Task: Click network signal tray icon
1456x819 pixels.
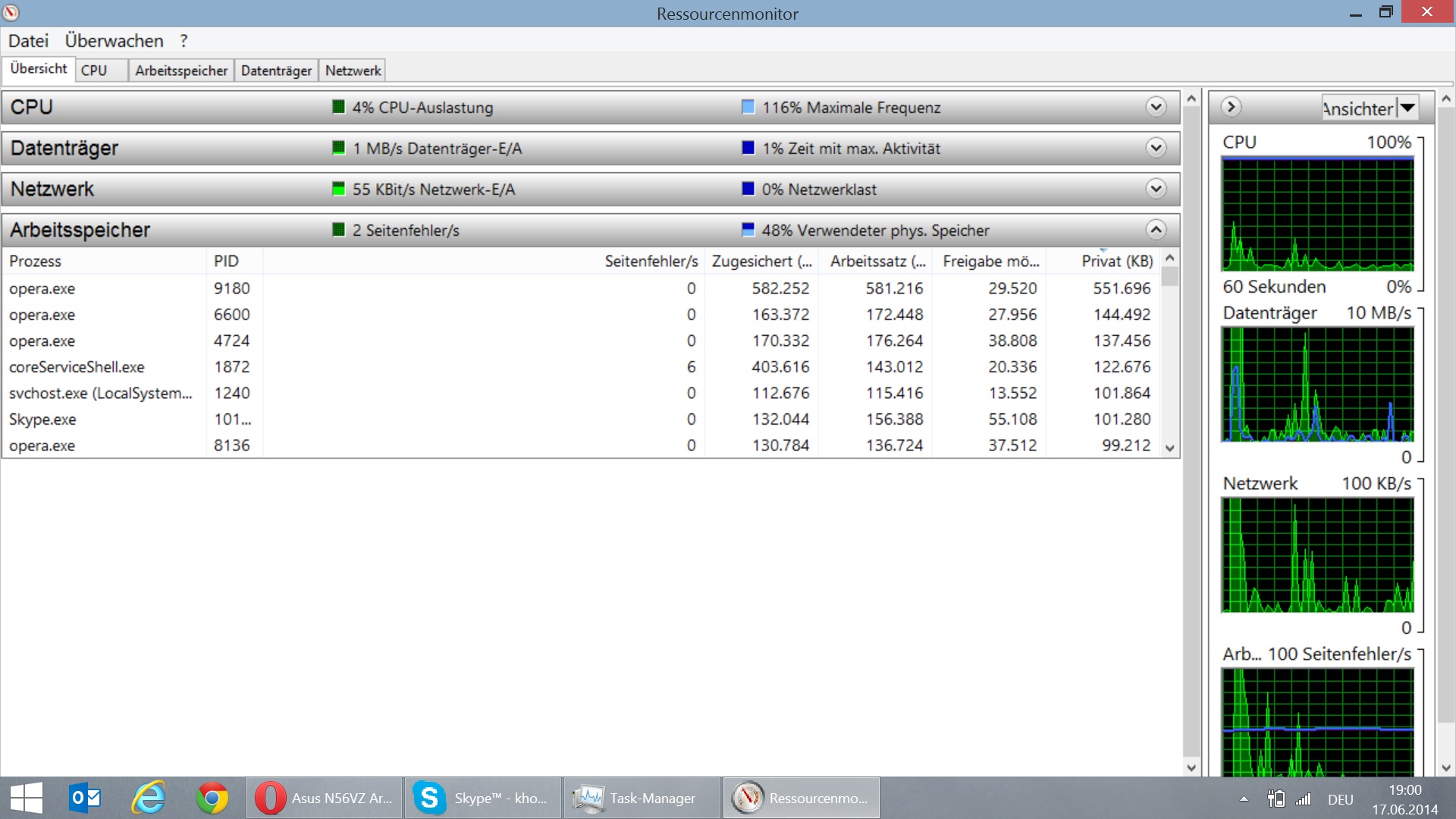Action: (x=1304, y=799)
